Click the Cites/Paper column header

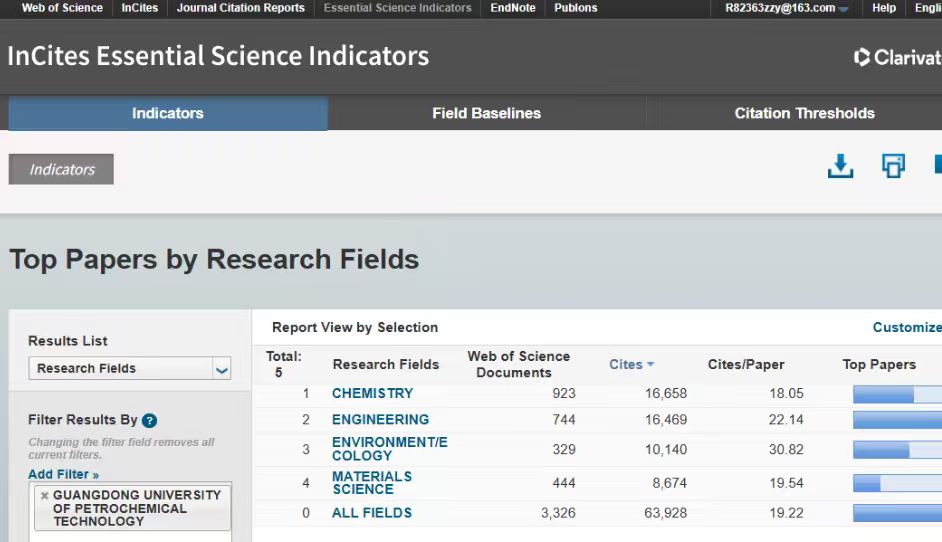[746, 364]
